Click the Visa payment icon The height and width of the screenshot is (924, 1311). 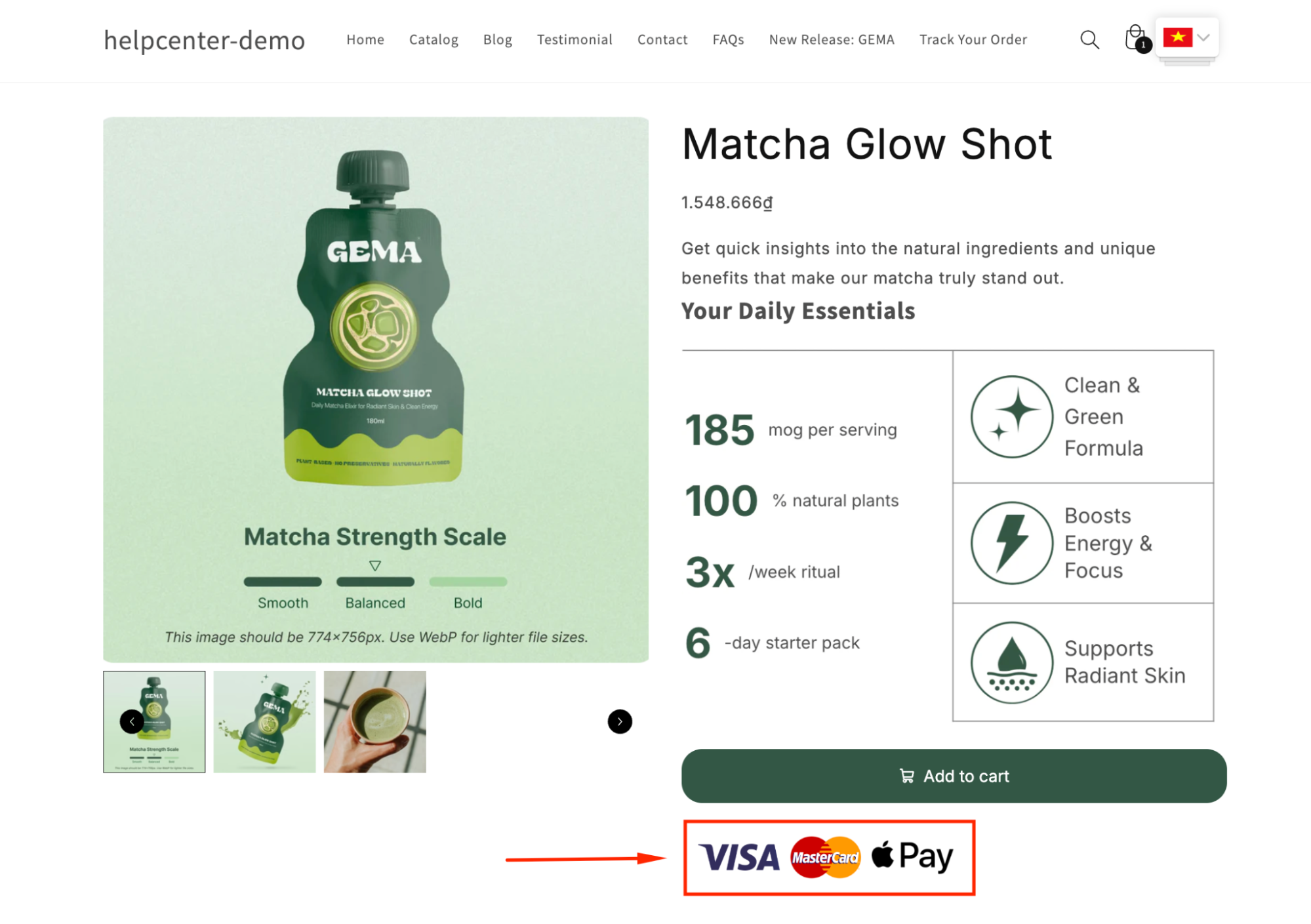[737, 856]
